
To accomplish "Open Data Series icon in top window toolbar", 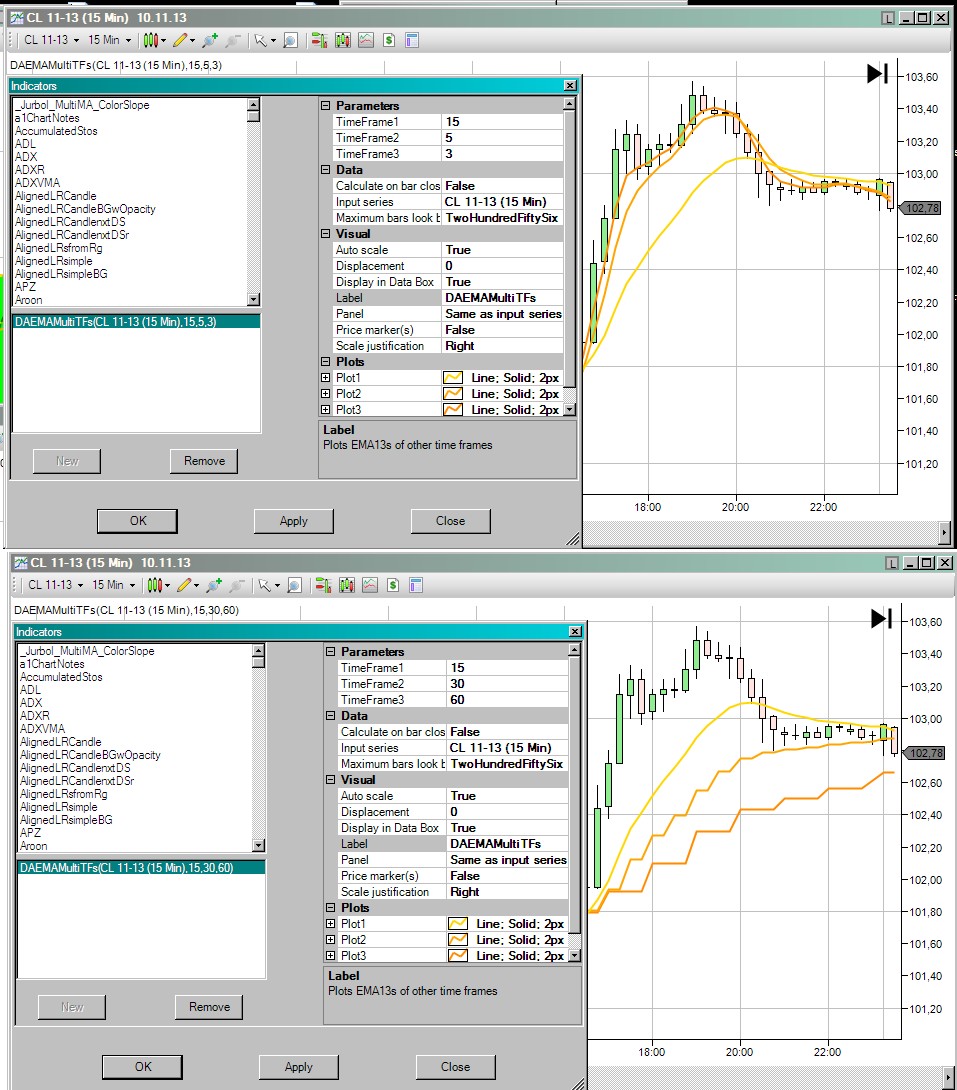I will [343, 40].
